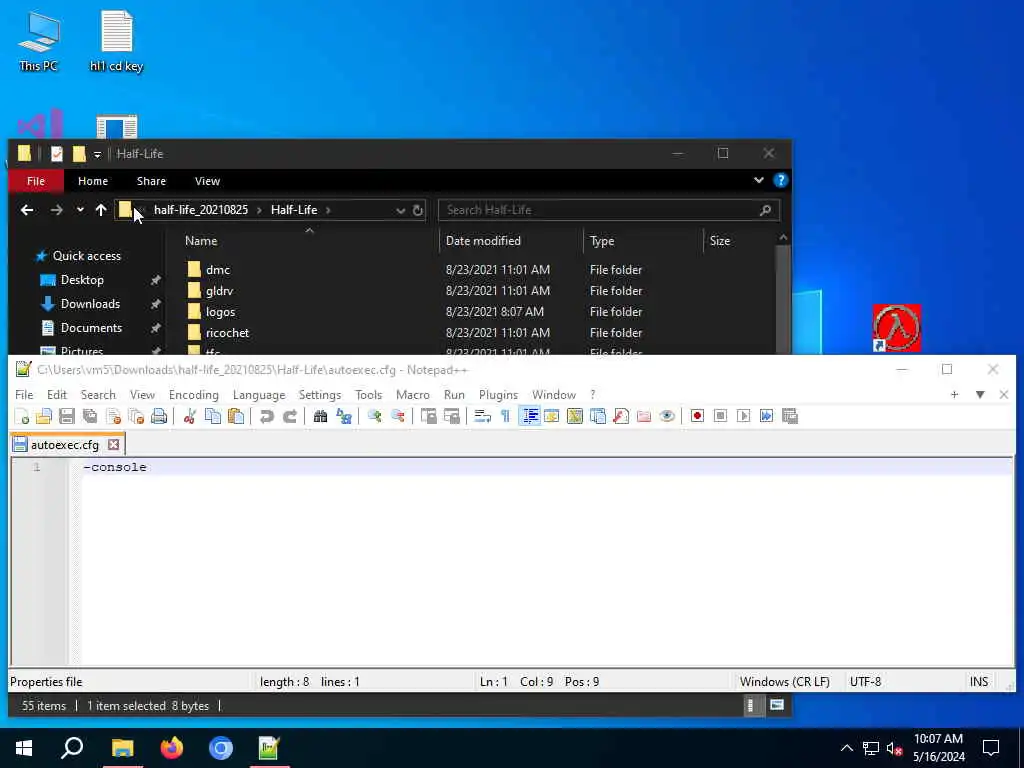Click the Open file icon in Notepad++
This screenshot has width=1024, height=768.
[x=44, y=416]
